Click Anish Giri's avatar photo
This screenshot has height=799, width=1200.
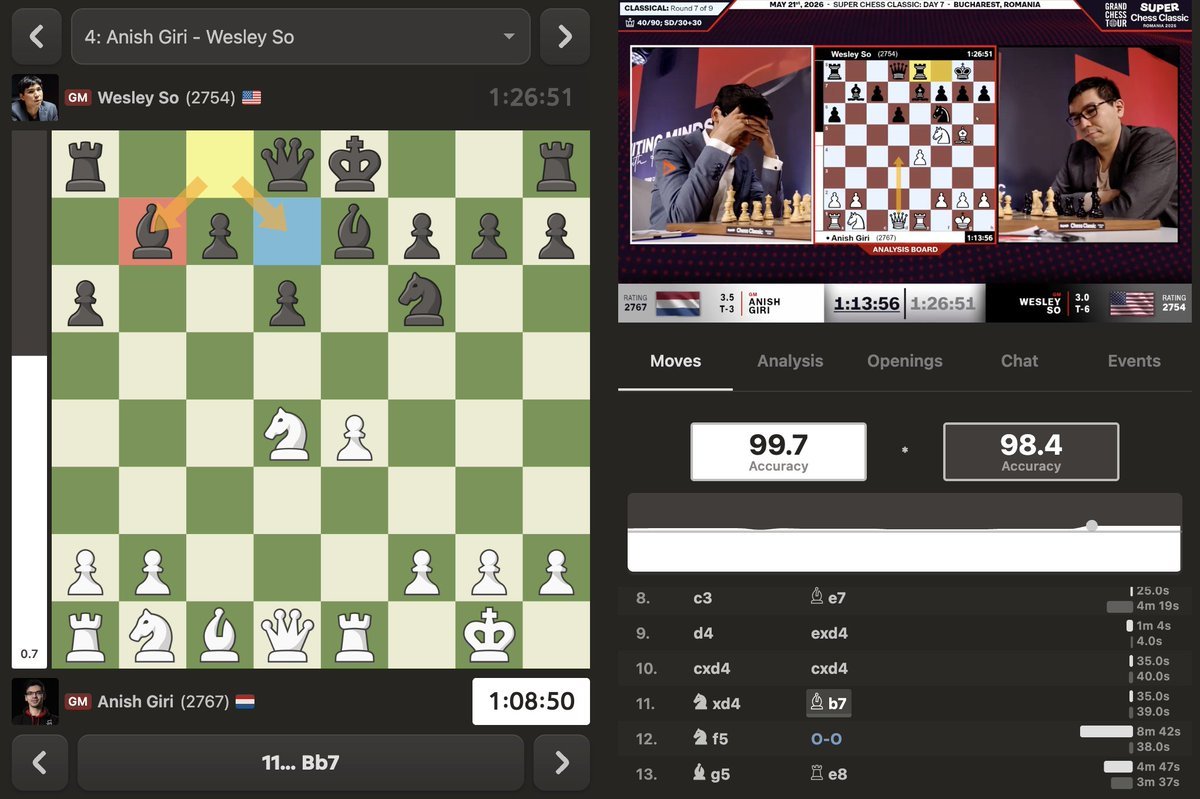pos(35,701)
